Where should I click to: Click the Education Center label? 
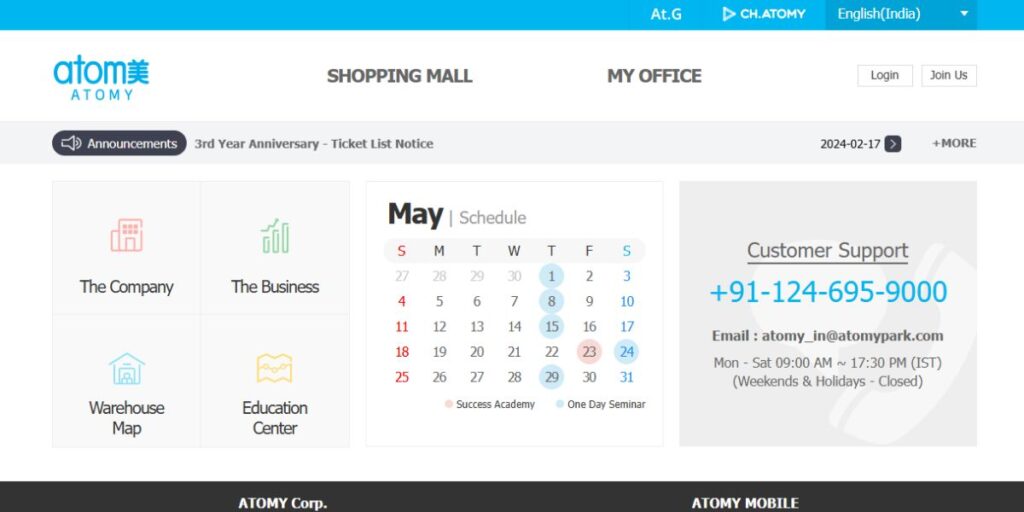[x=275, y=418]
